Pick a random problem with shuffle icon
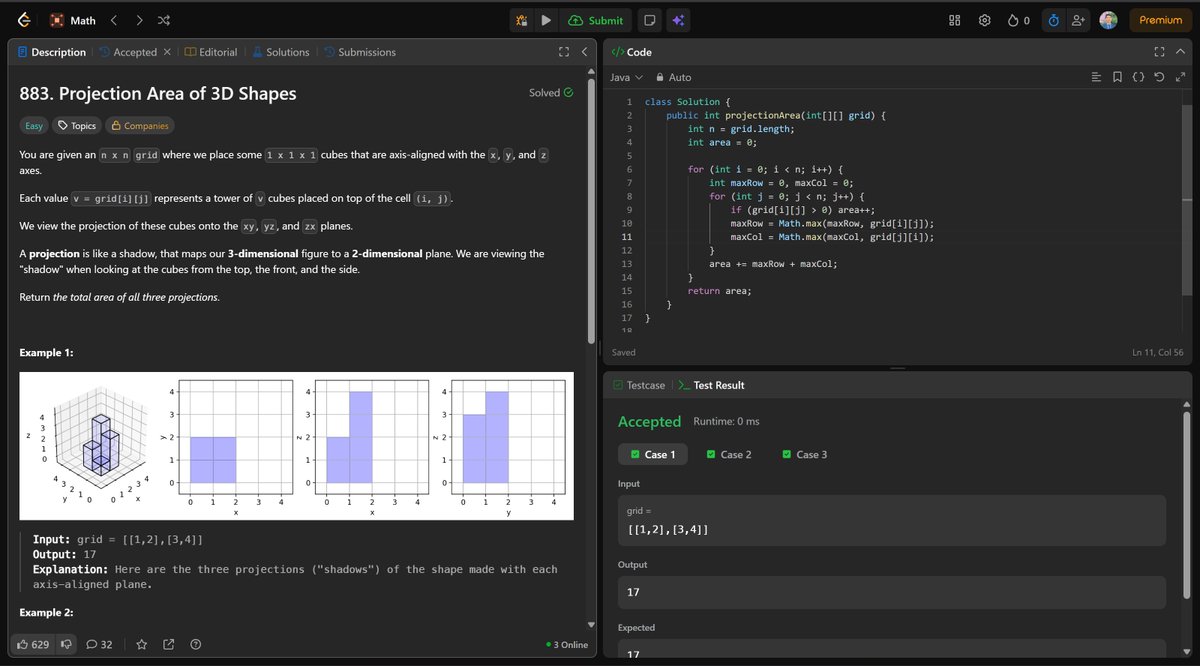 pyautogui.click(x=164, y=20)
